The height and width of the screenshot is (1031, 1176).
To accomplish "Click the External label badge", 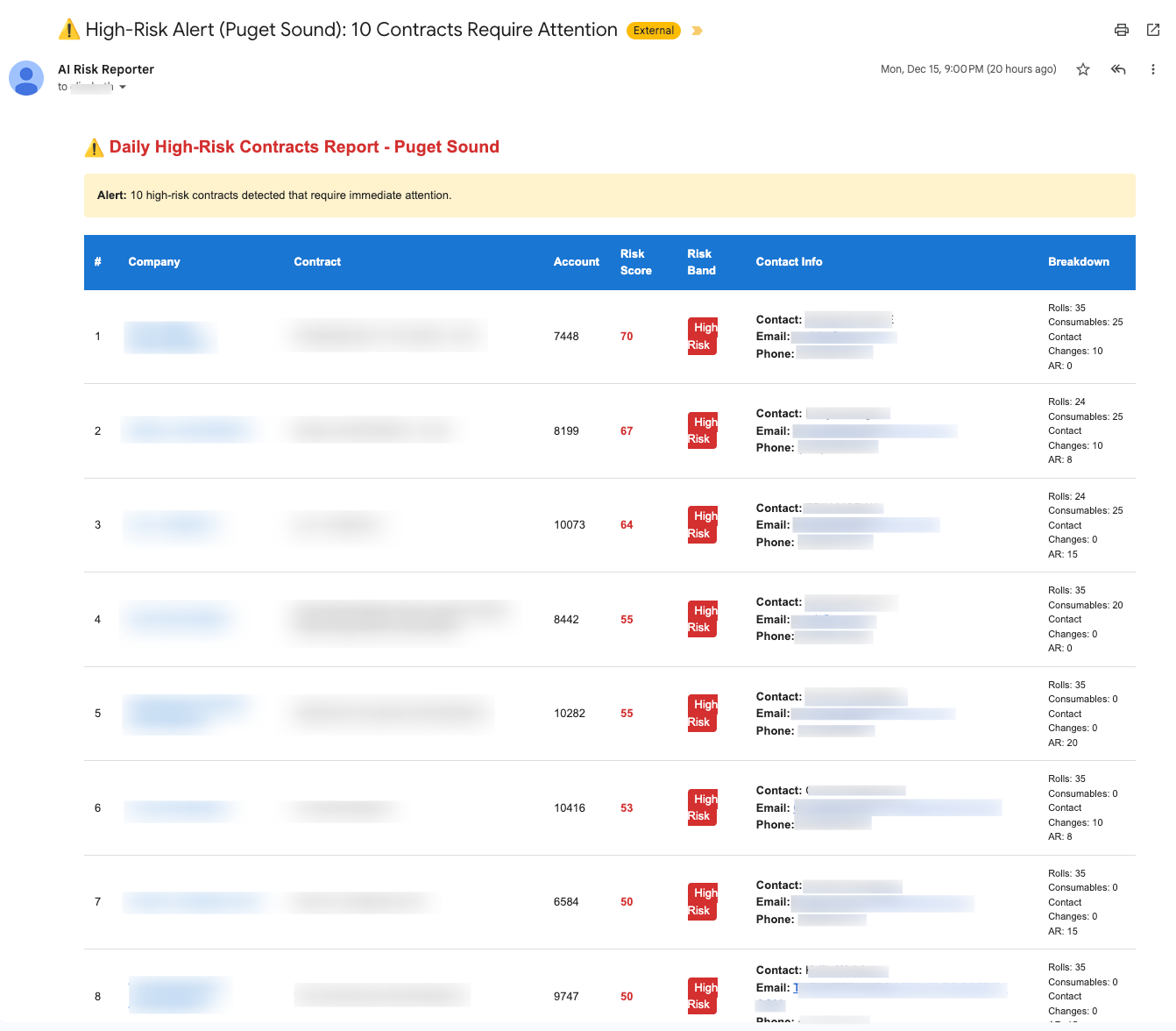I will coord(654,31).
